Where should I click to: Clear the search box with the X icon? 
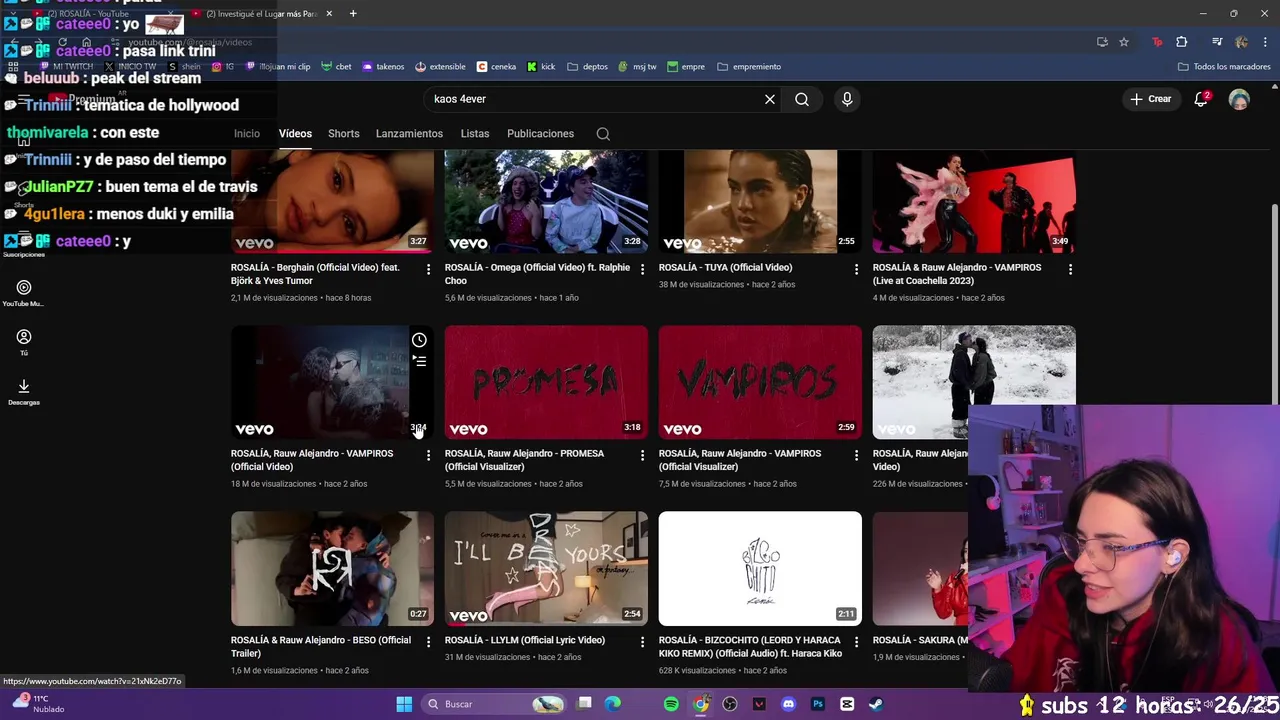pos(770,99)
